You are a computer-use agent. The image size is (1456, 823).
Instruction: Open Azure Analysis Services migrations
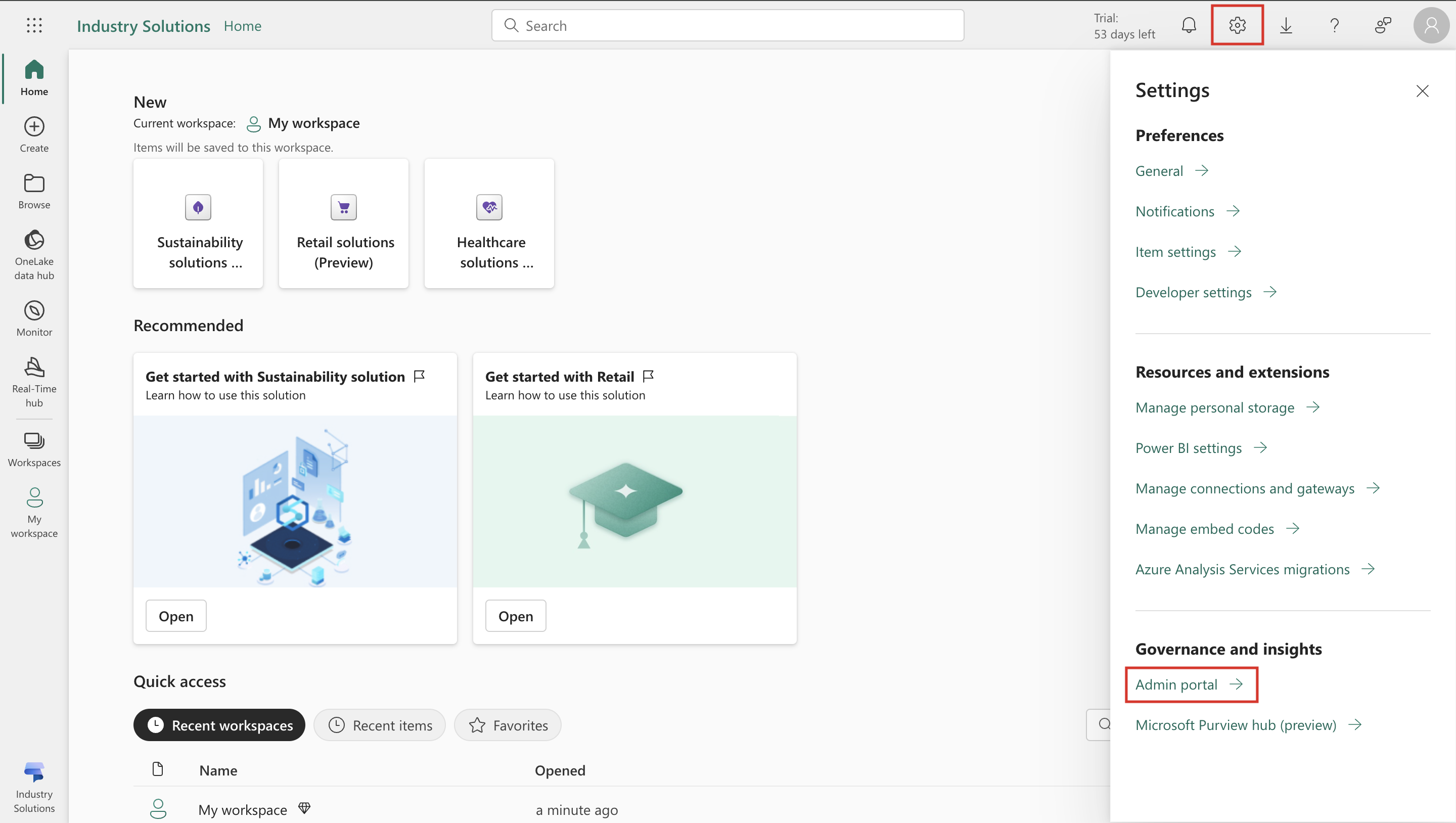click(x=1255, y=569)
